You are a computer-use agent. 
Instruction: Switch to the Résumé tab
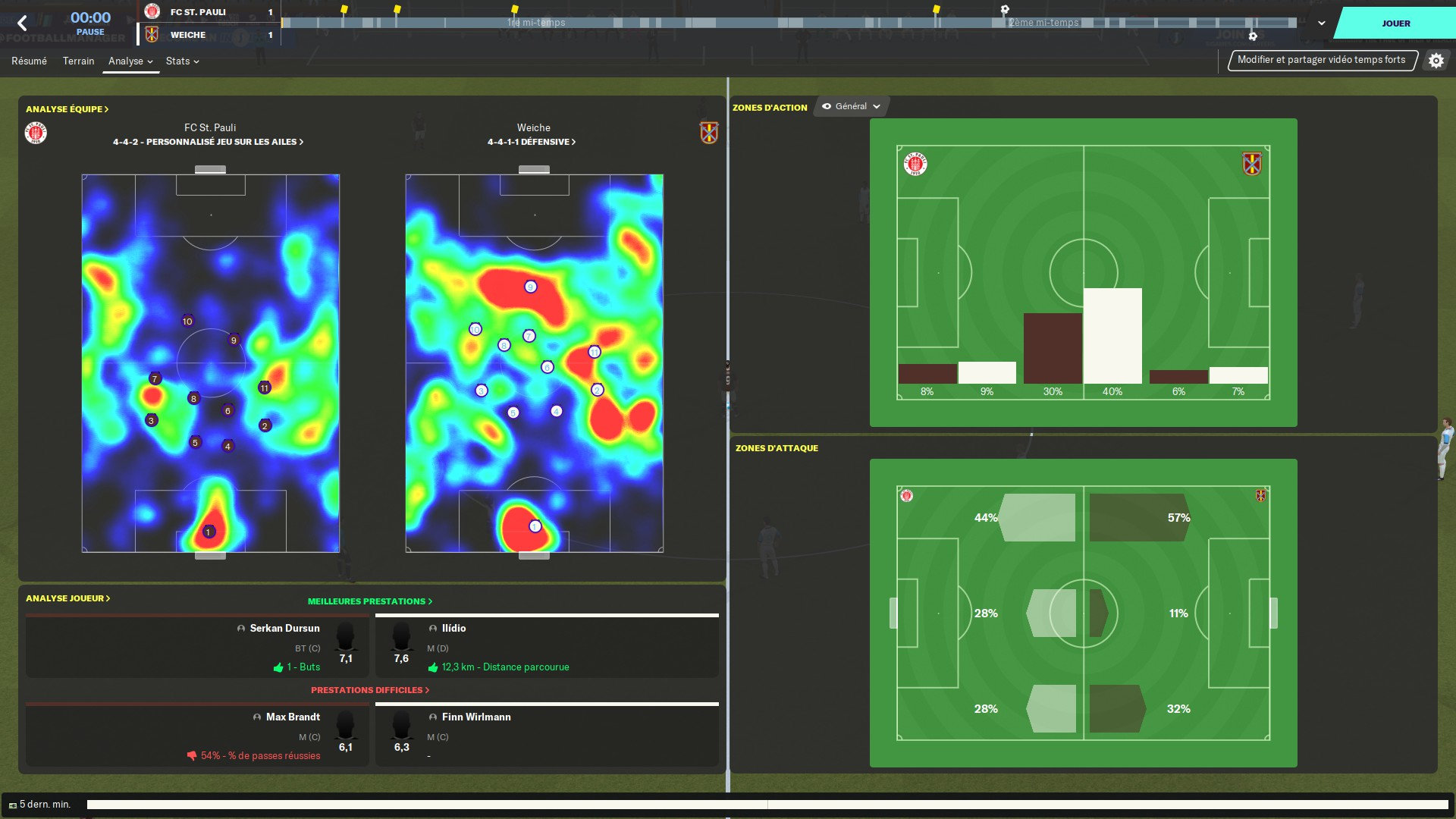pos(29,61)
